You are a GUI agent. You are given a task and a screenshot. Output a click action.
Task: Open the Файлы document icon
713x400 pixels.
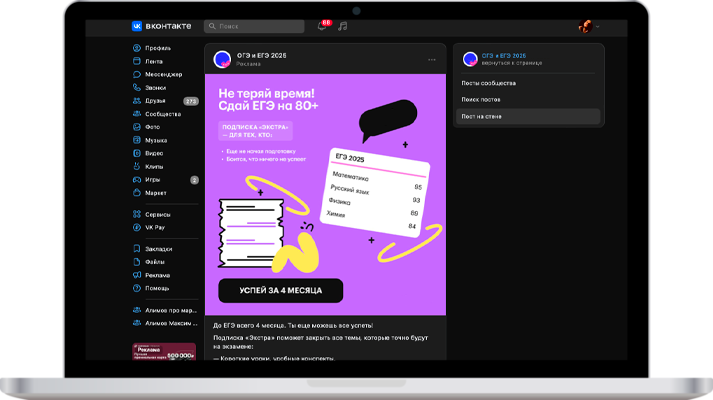tap(136, 262)
